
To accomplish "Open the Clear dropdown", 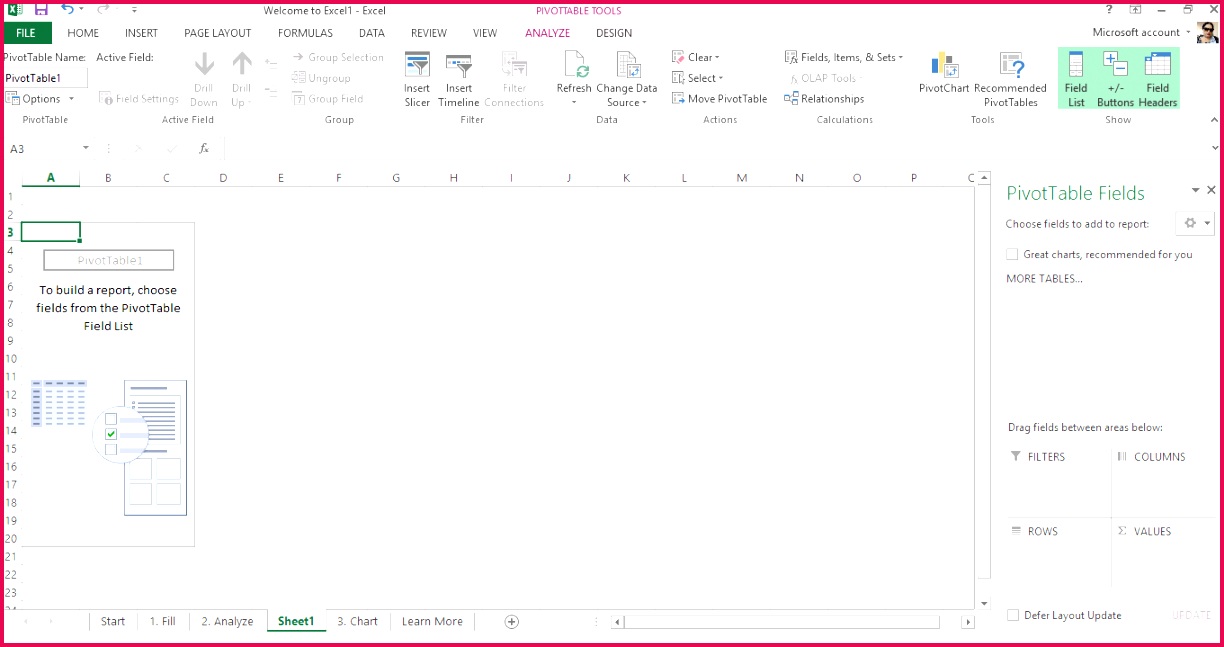I will (x=696, y=57).
